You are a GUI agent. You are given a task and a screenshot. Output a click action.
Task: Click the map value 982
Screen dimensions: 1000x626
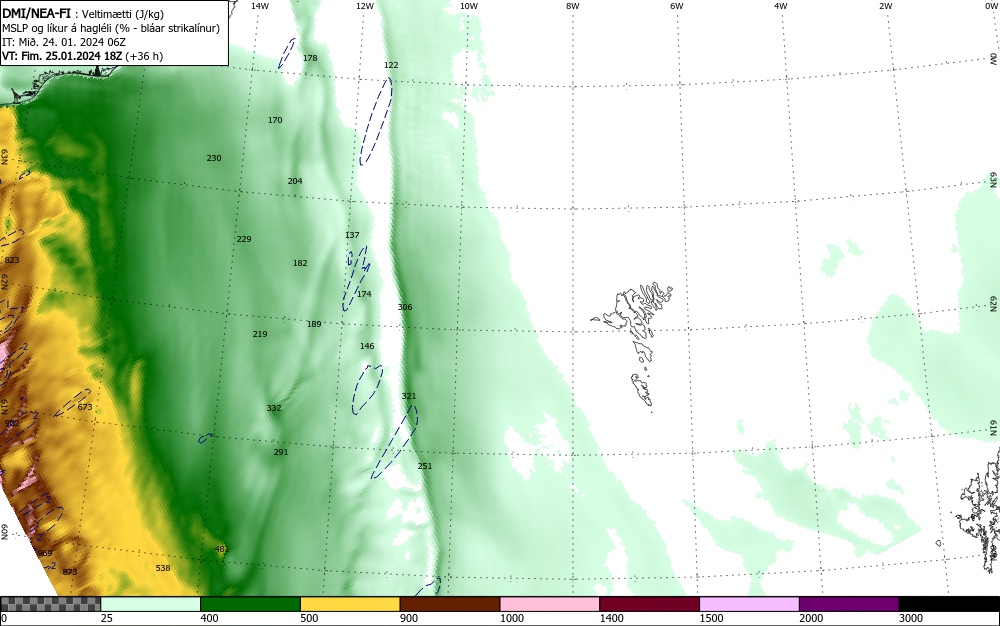(11, 423)
